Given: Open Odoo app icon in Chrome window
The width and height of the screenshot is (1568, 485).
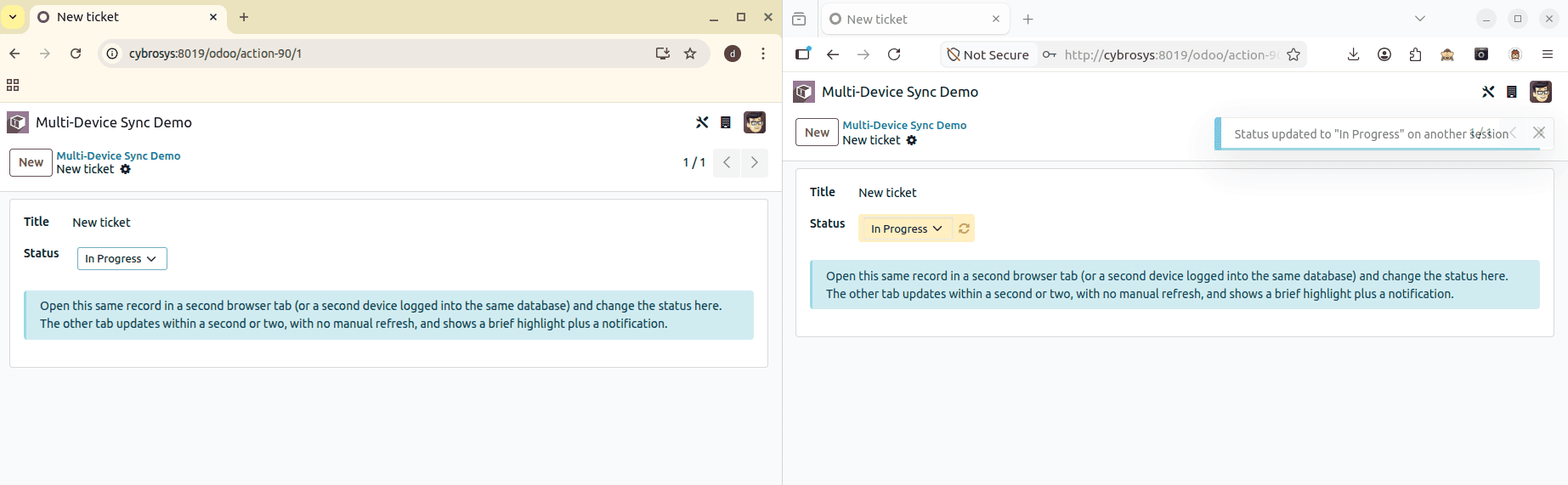Looking at the screenshot, I should coord(18,122).
